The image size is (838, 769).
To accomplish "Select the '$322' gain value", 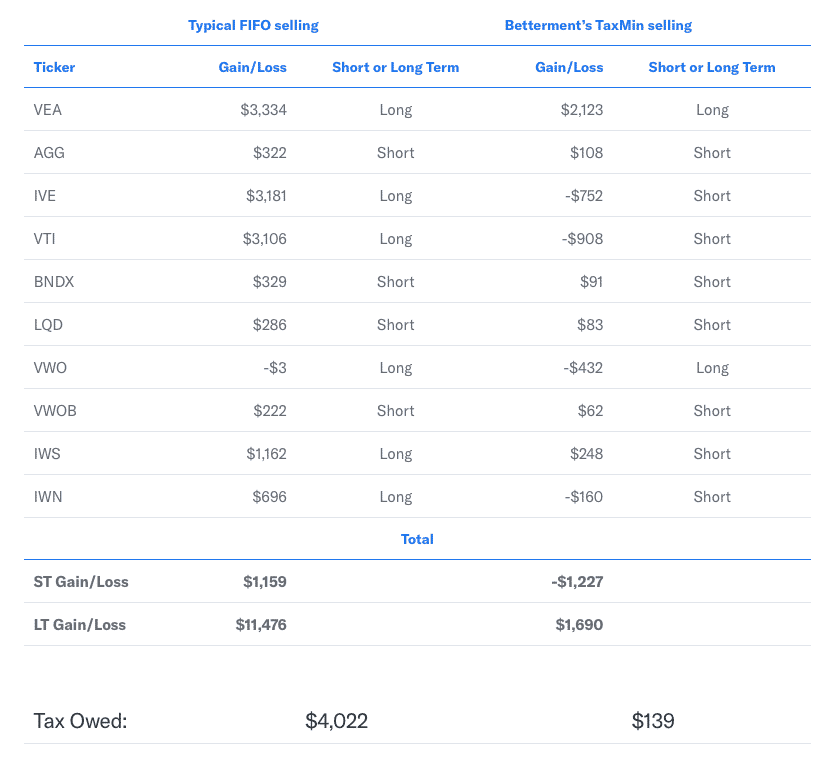I will pos(270,153).
